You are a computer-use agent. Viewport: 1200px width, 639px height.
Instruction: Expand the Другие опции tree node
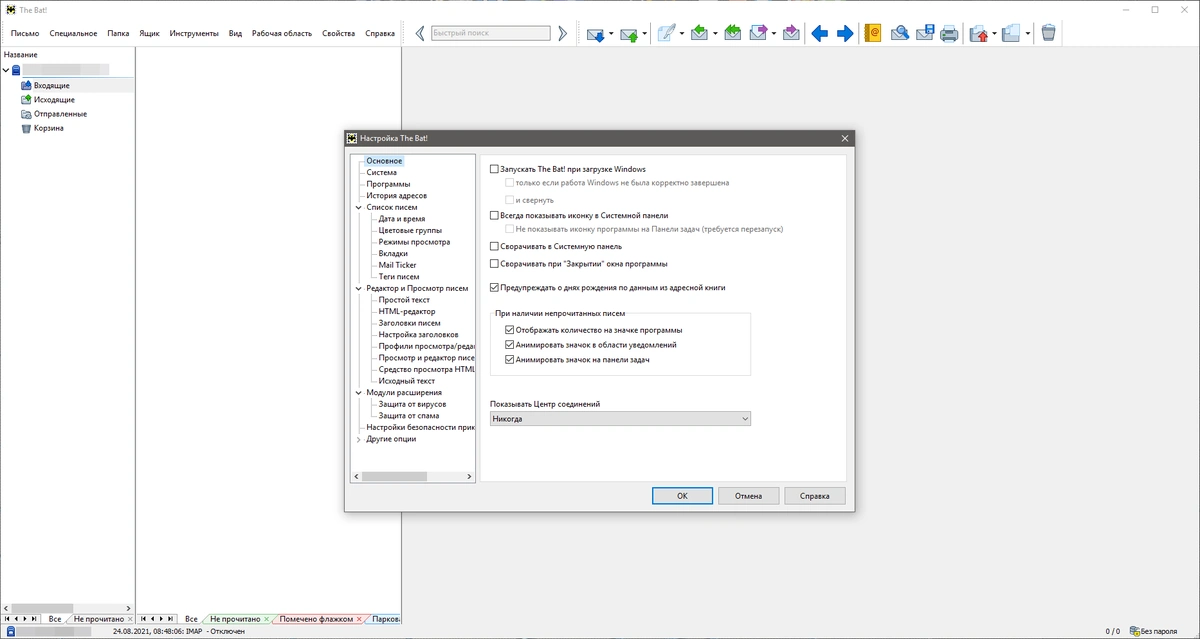coord(359,439)
